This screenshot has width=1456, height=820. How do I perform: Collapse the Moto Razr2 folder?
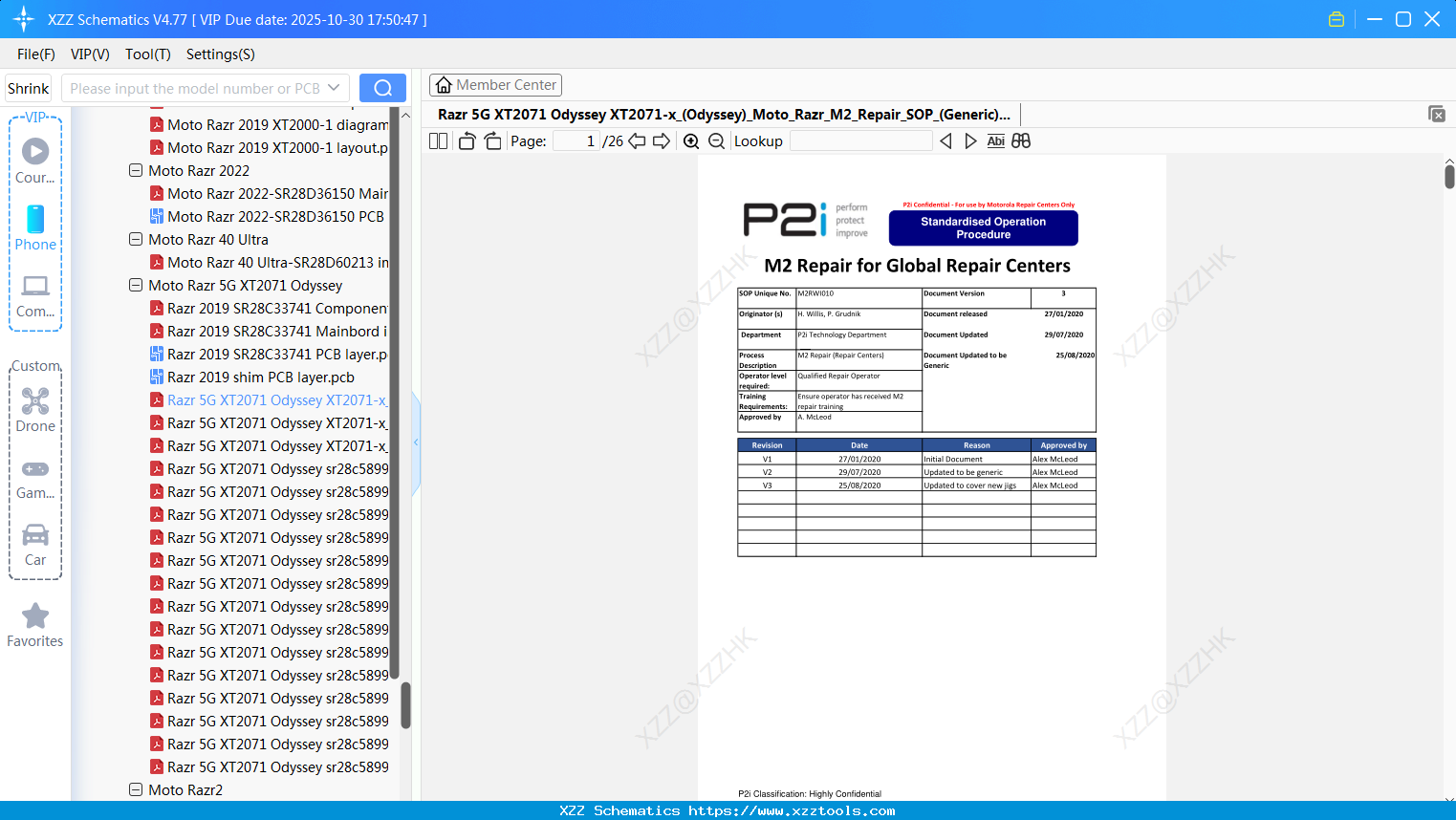point(136,789)
